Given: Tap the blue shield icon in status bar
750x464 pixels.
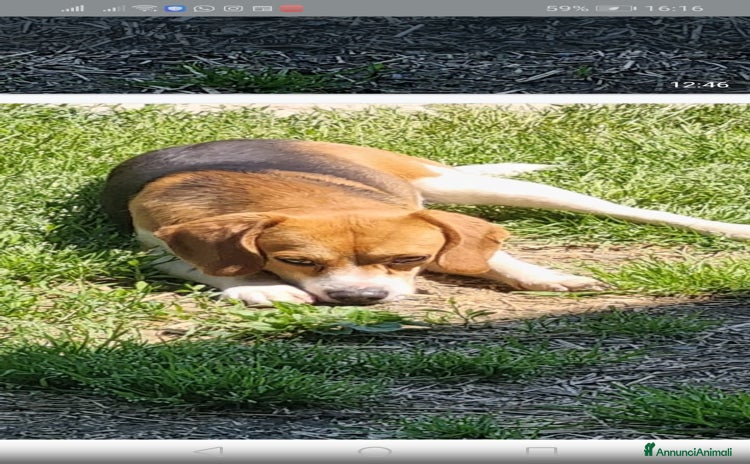Looking at the screenshot, I should [175, 8].
